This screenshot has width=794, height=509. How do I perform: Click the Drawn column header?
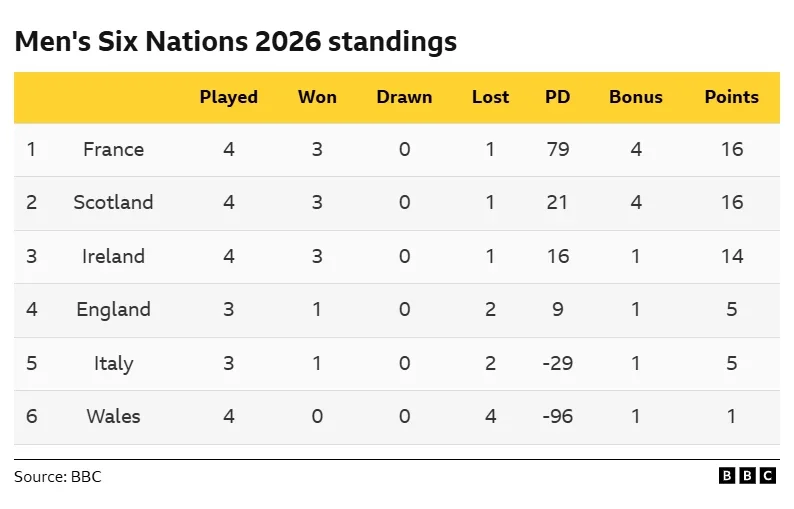(404, 97)
